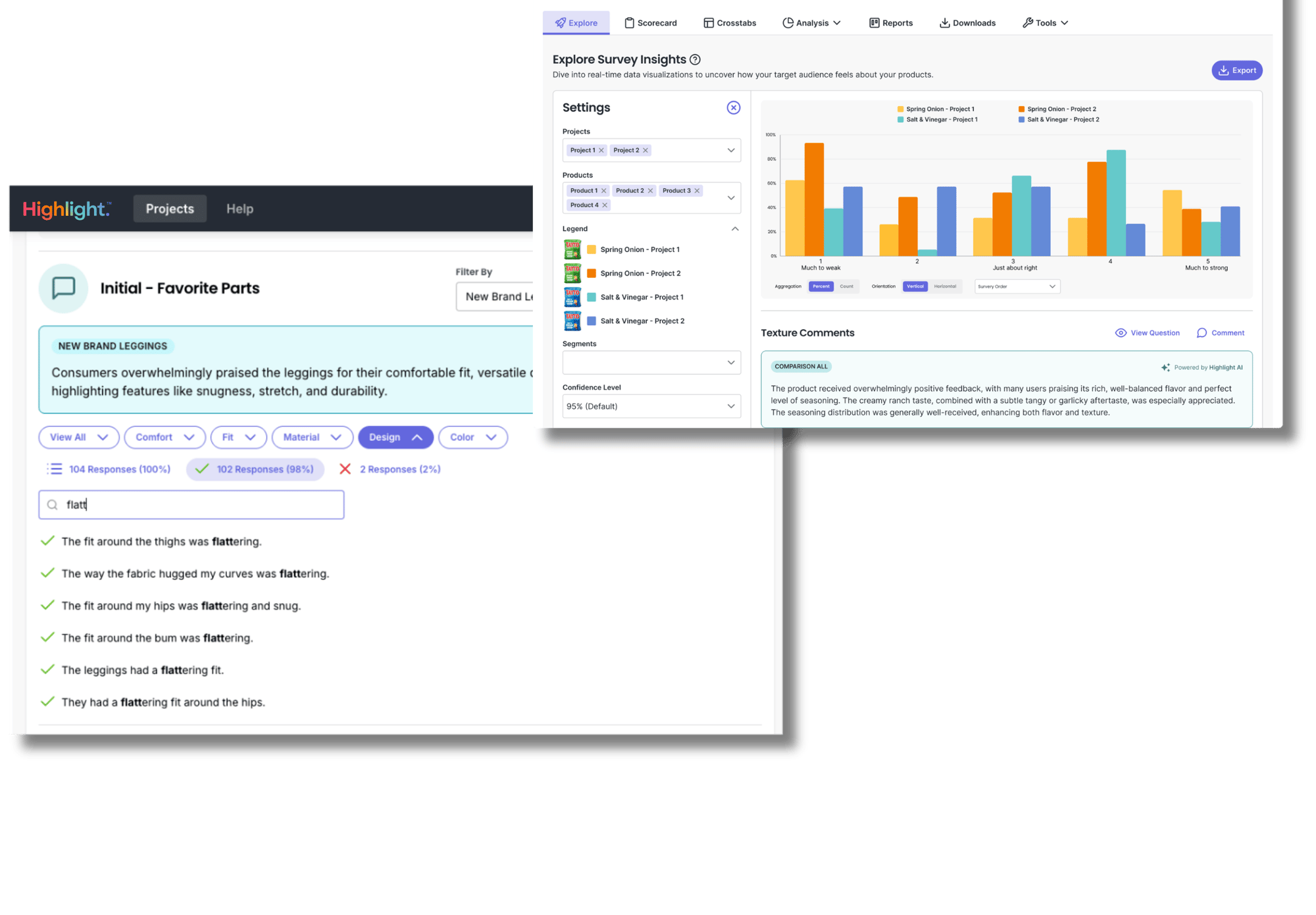Remove the Product 3 tag chip
Image resolution: width=1316 pixels, height=915 pixels.
click(697, 191)
